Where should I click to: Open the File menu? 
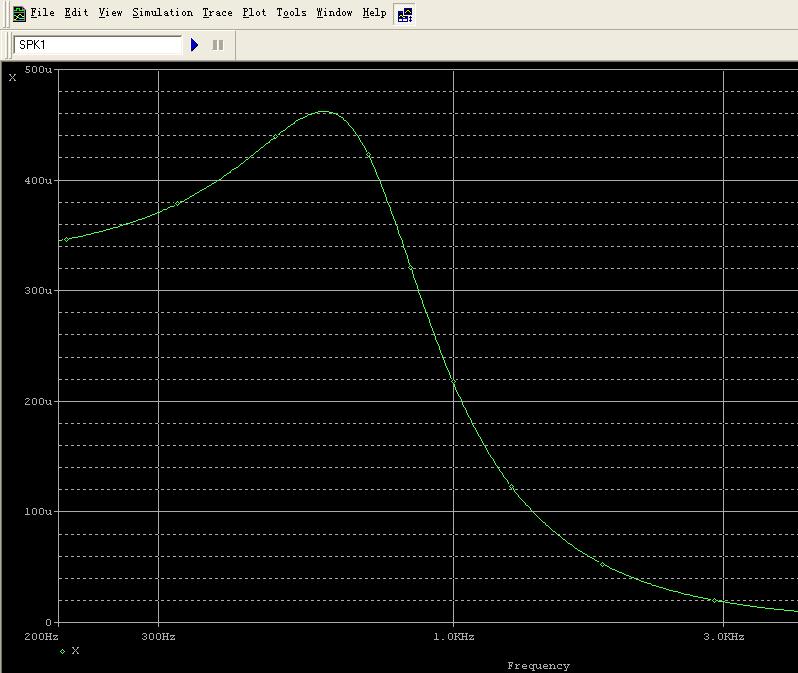(42, 13)
